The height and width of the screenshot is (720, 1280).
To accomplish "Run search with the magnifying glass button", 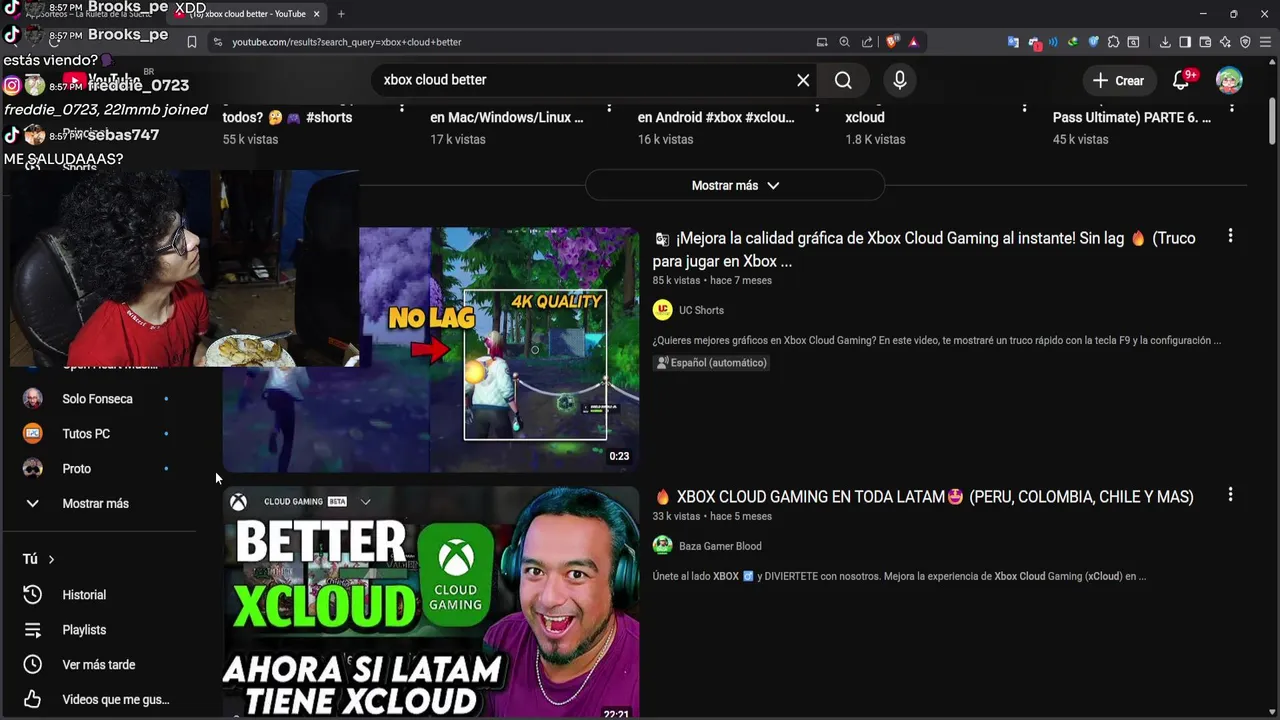I will click(843, 80).
